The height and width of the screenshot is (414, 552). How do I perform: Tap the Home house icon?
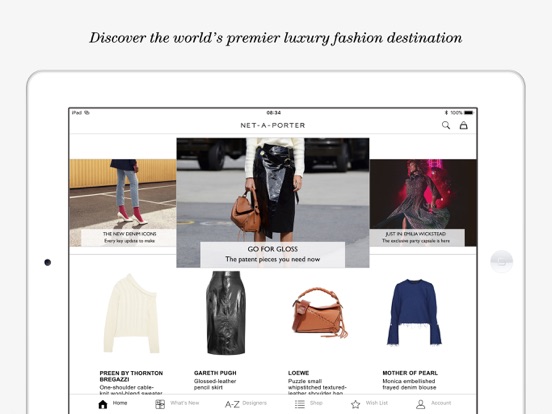coord(103,404)
